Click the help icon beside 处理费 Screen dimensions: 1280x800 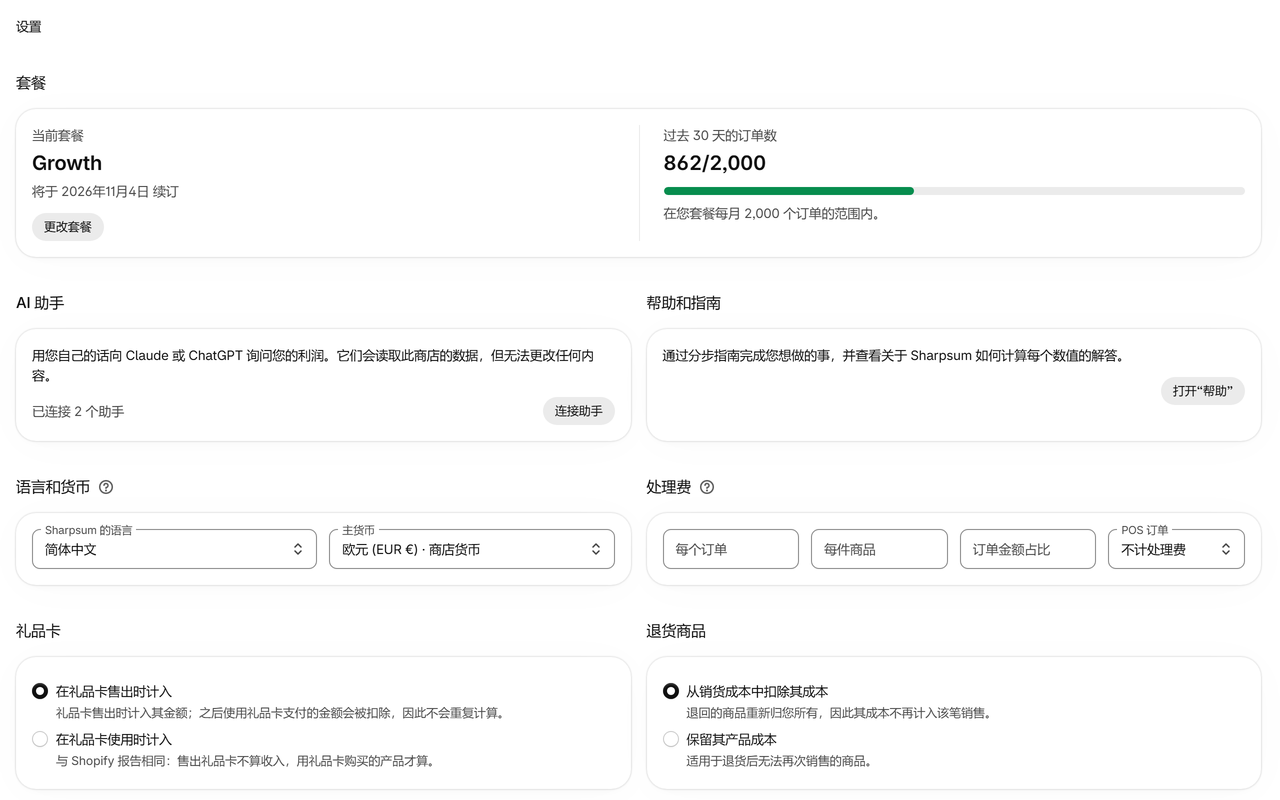tap(707, 487)
